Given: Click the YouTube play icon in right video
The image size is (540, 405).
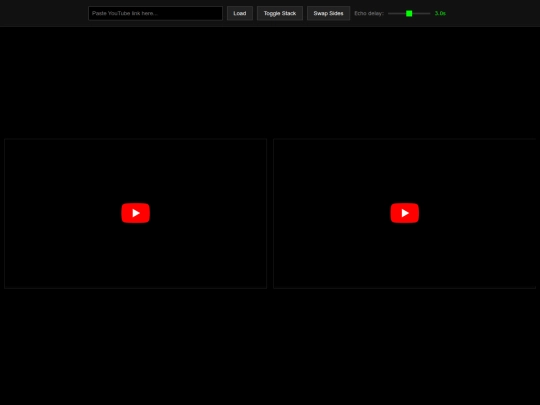Looking at the screenshot, I should [x=404, y=213].
